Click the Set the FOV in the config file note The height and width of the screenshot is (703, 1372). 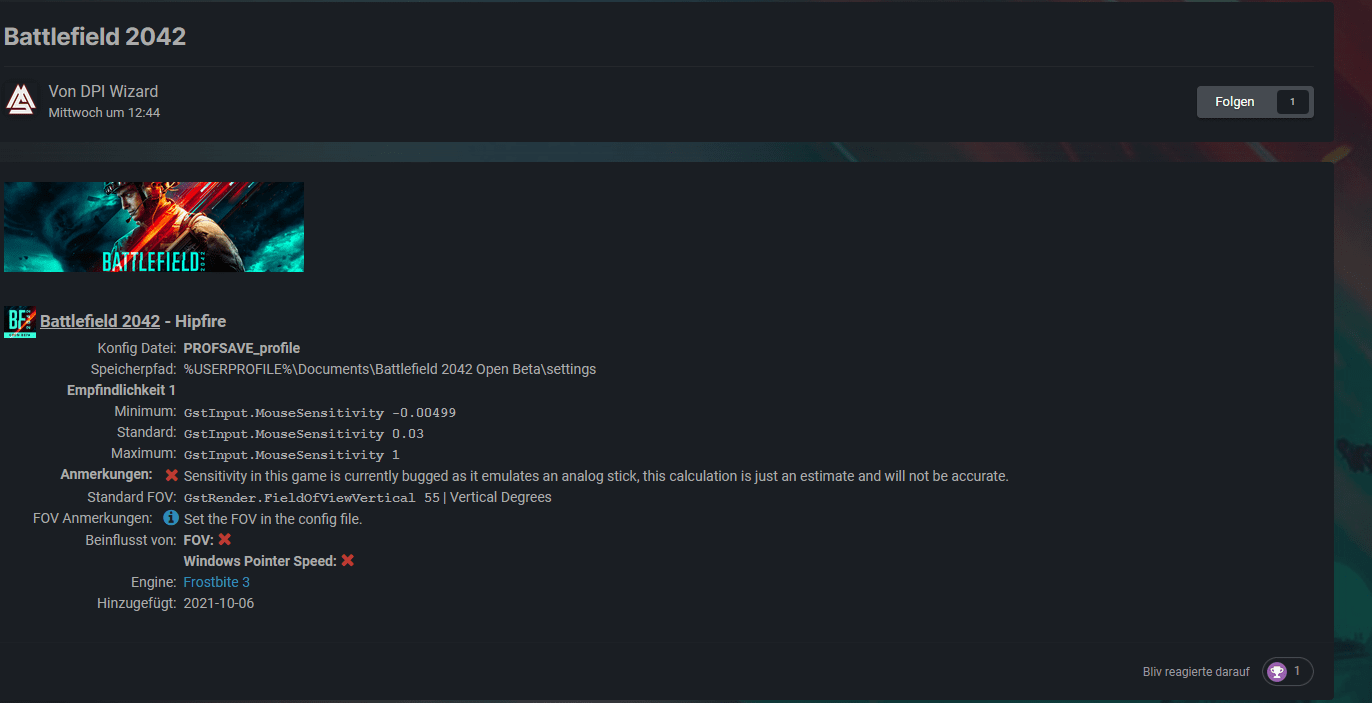273,519
